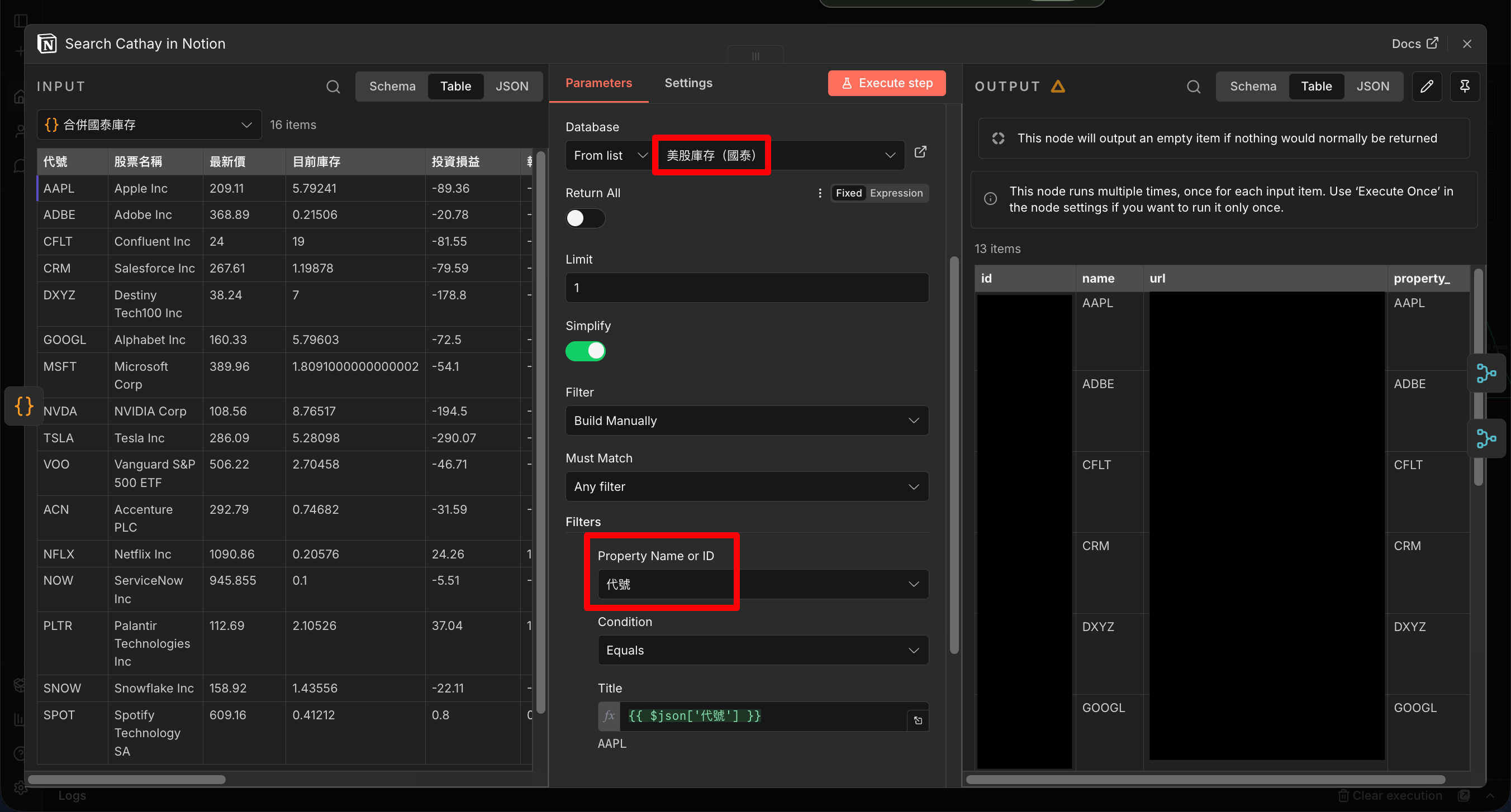This screenshot has width=1511, height=812.
Task: Click the Return All options three-dot icon
Action: tap(820, 193)
